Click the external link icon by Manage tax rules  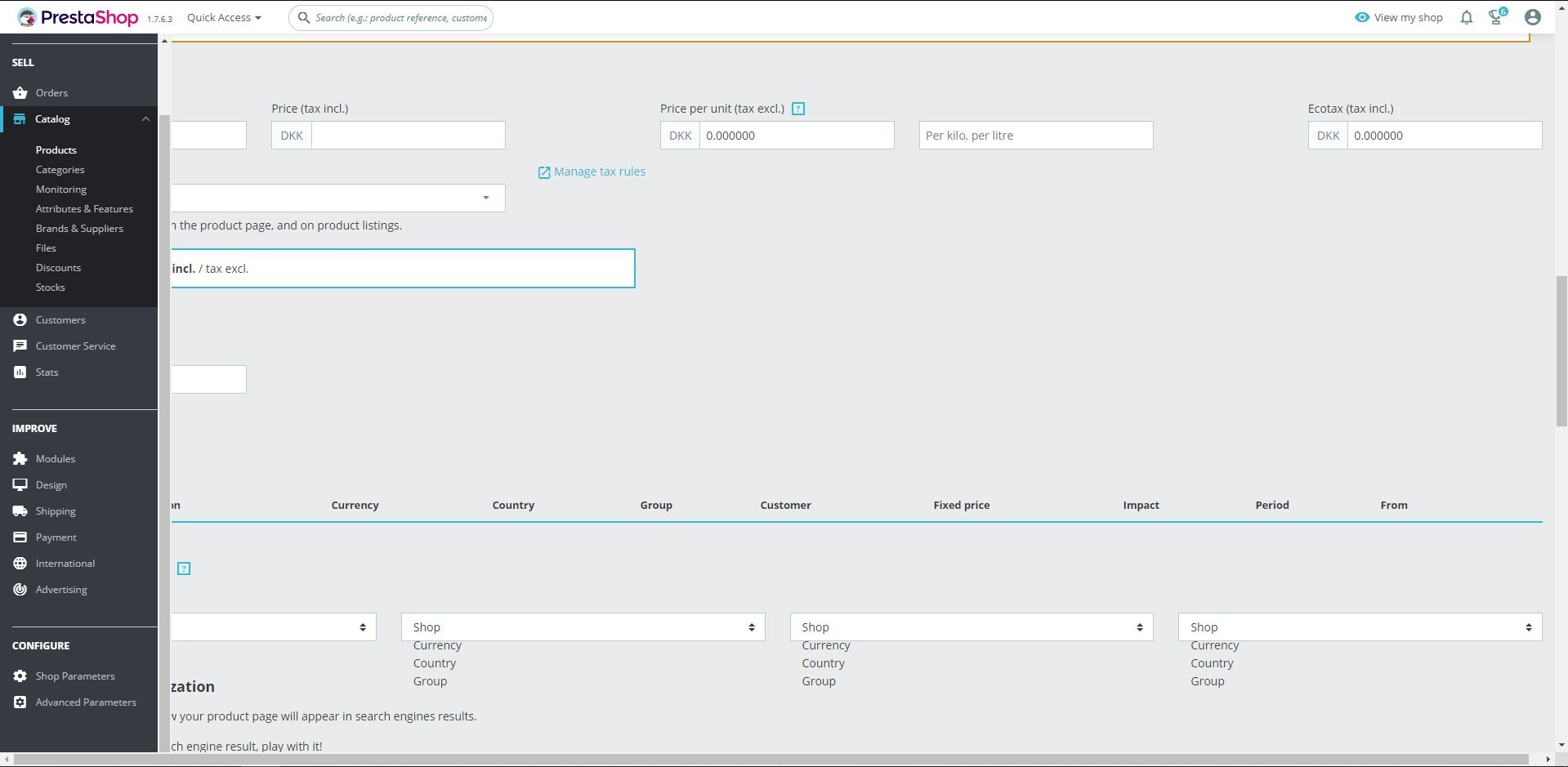pyautogui.click(x=544, y=172)
